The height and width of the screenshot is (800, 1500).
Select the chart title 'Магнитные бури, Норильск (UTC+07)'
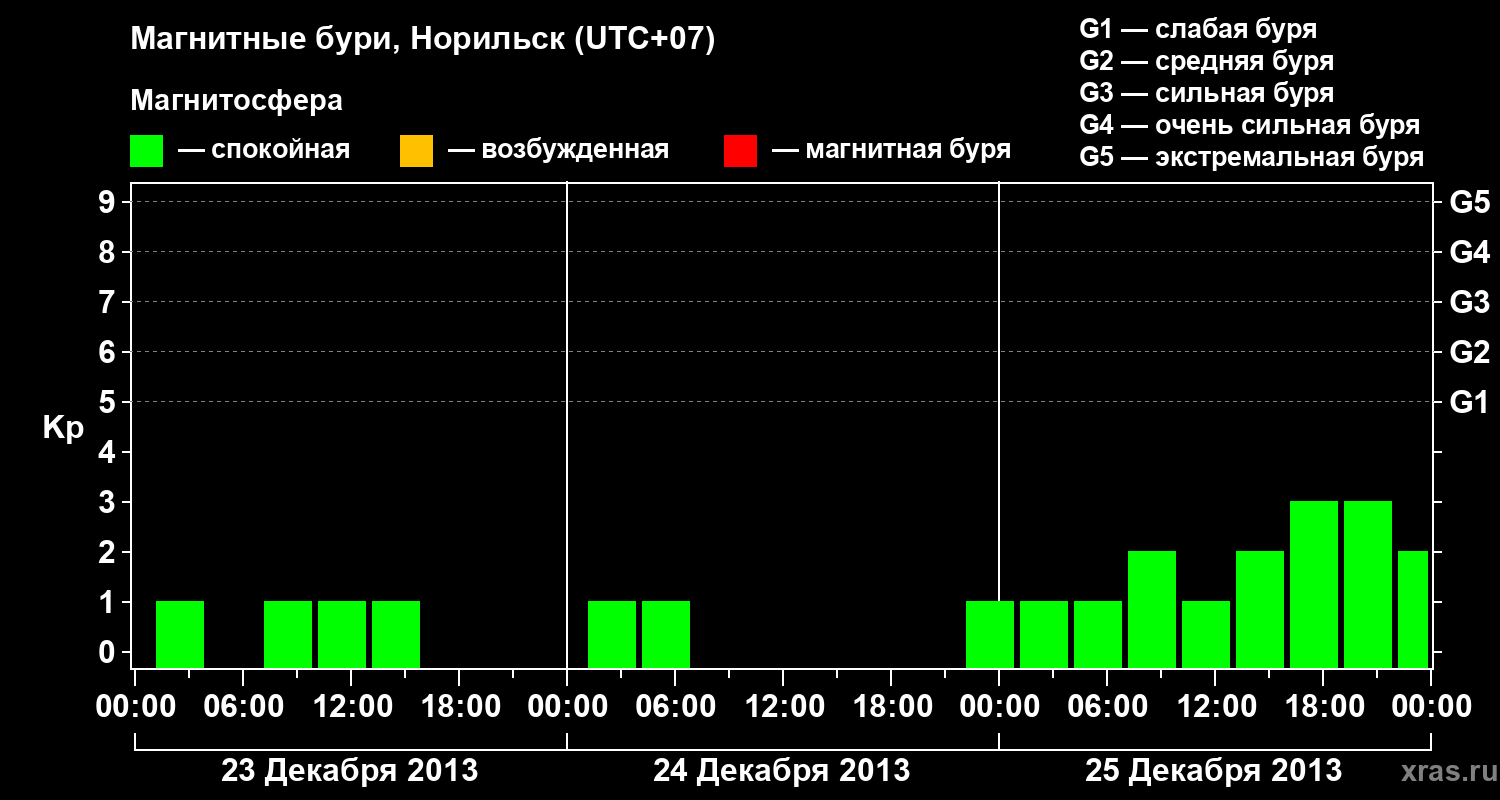coord(423,41)
